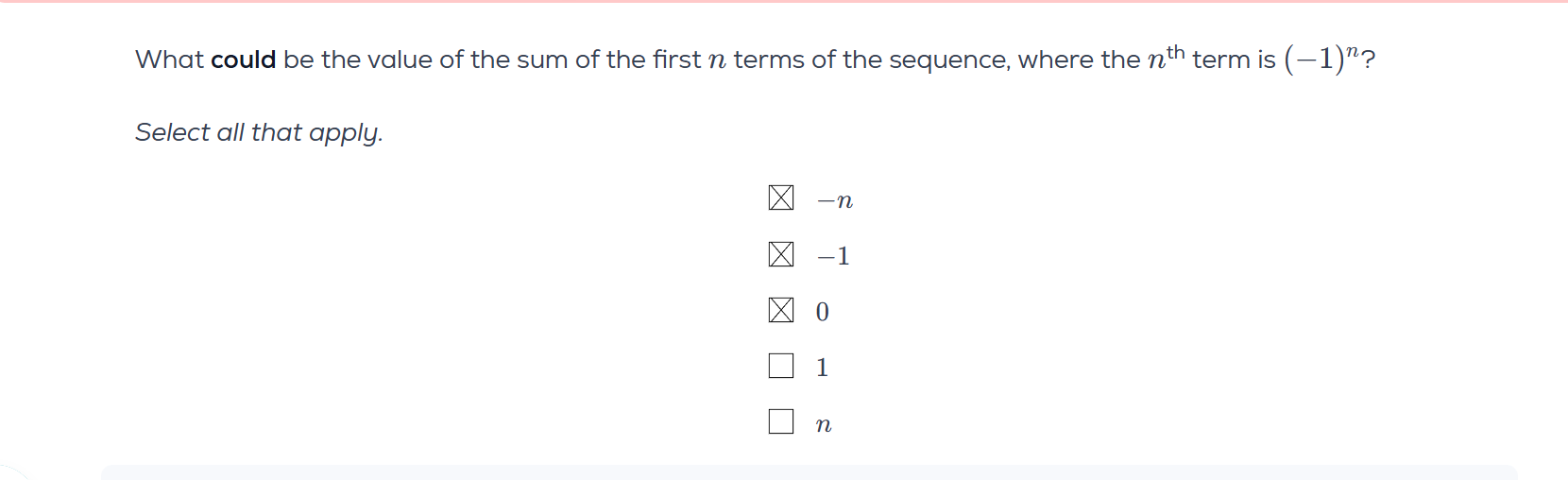Uncheck the checked box next to 0

[781, 310]
